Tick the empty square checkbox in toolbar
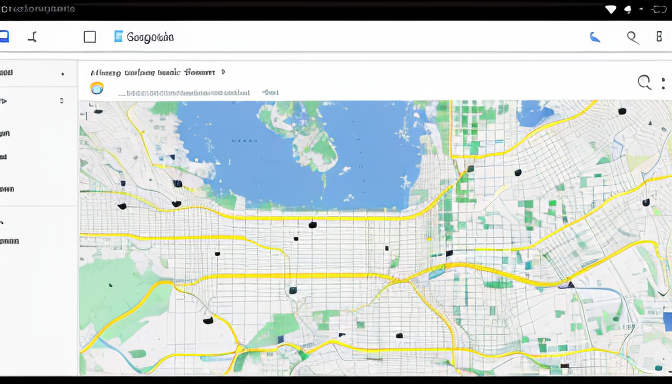The height and width of the screenshot is (384, 672). 90,37
